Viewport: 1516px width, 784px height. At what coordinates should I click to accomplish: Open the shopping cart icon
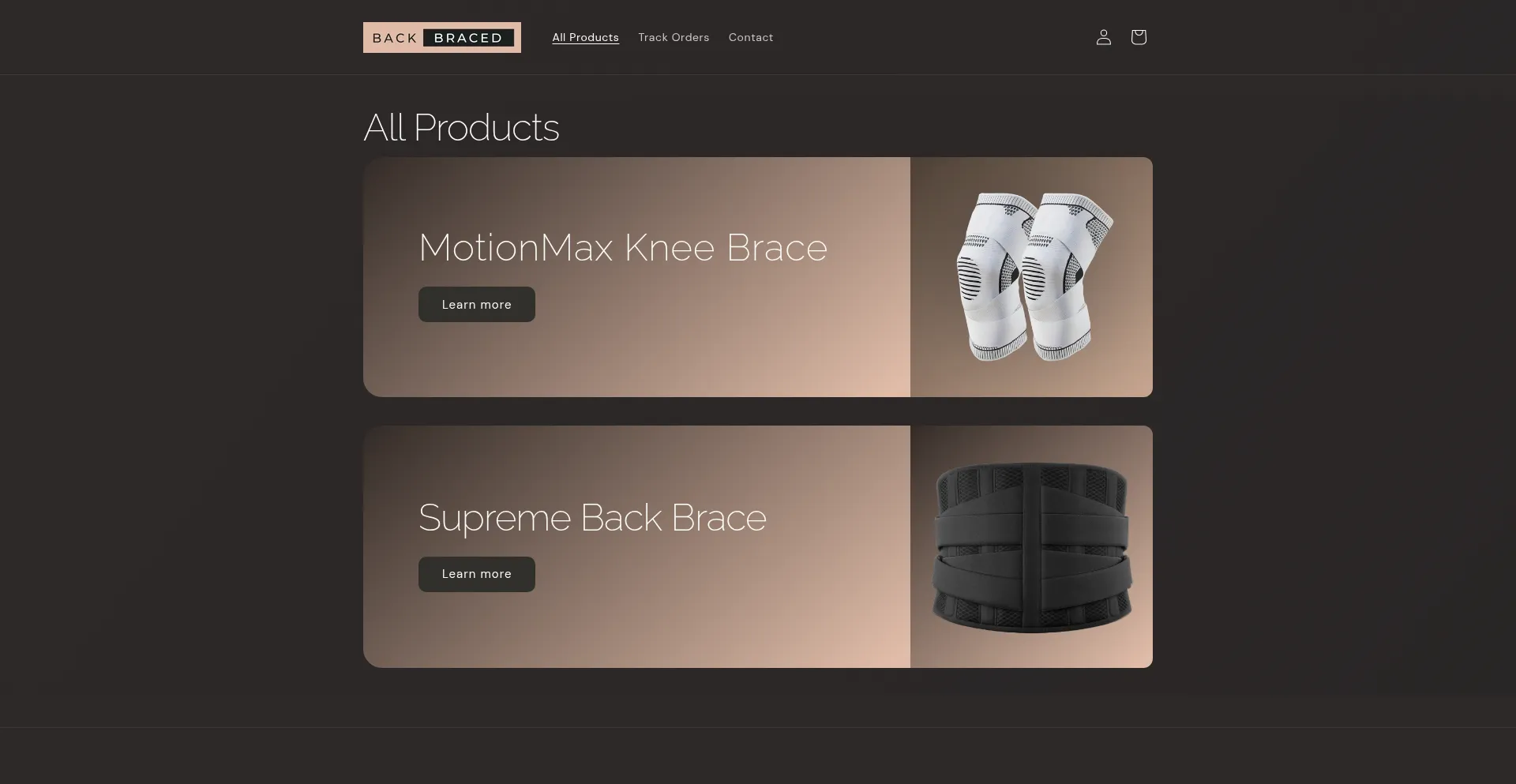1139,37
